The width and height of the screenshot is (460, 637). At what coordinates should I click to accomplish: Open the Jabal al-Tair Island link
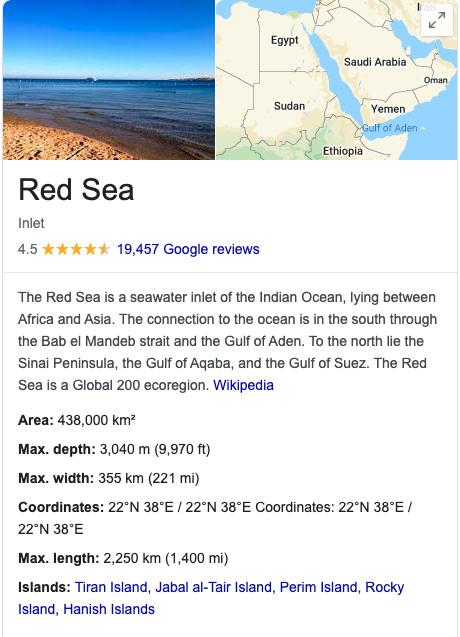[x=213, y=587]
